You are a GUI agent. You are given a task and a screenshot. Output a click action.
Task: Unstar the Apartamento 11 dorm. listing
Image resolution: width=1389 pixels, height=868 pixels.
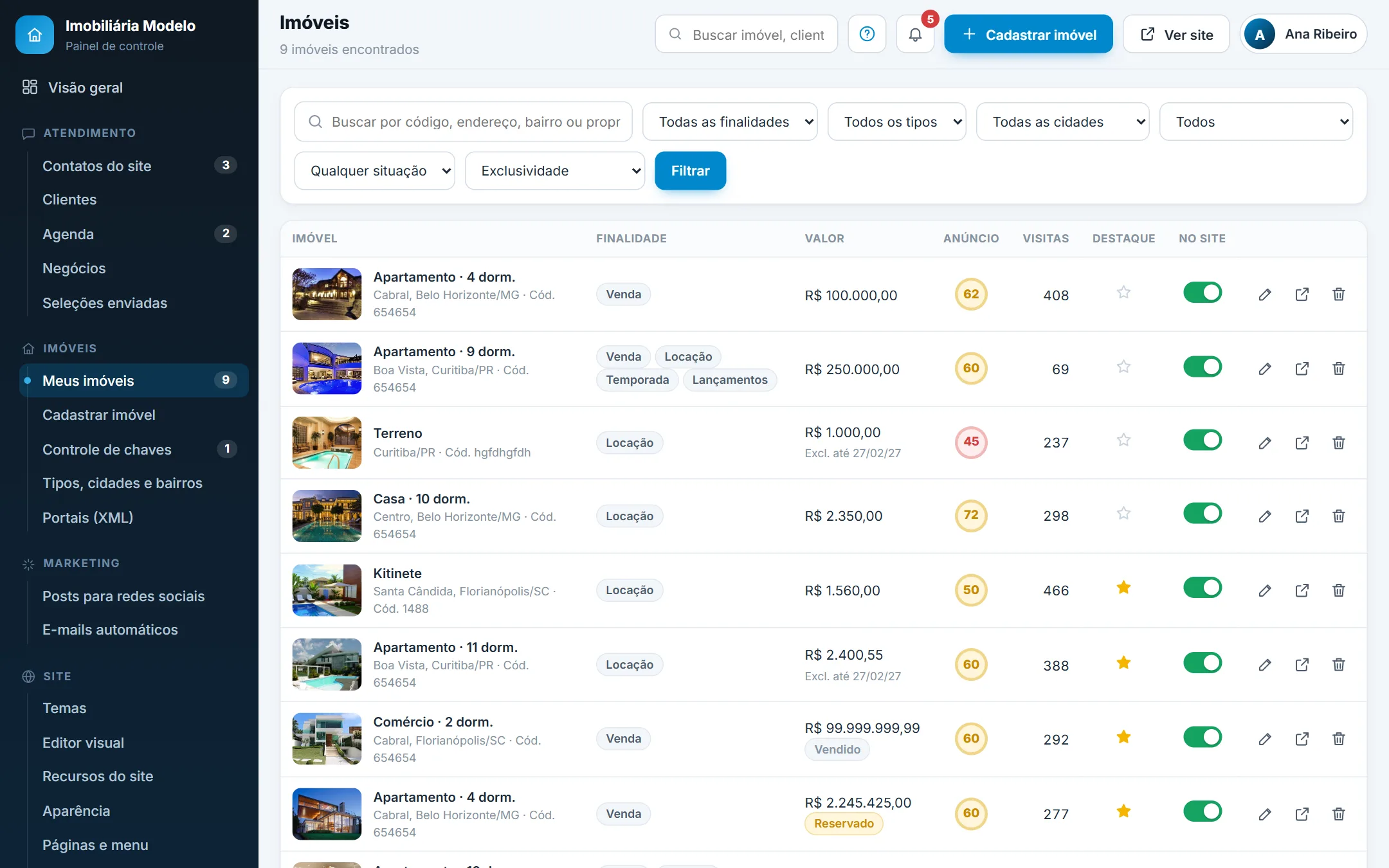click(1123, 663)
